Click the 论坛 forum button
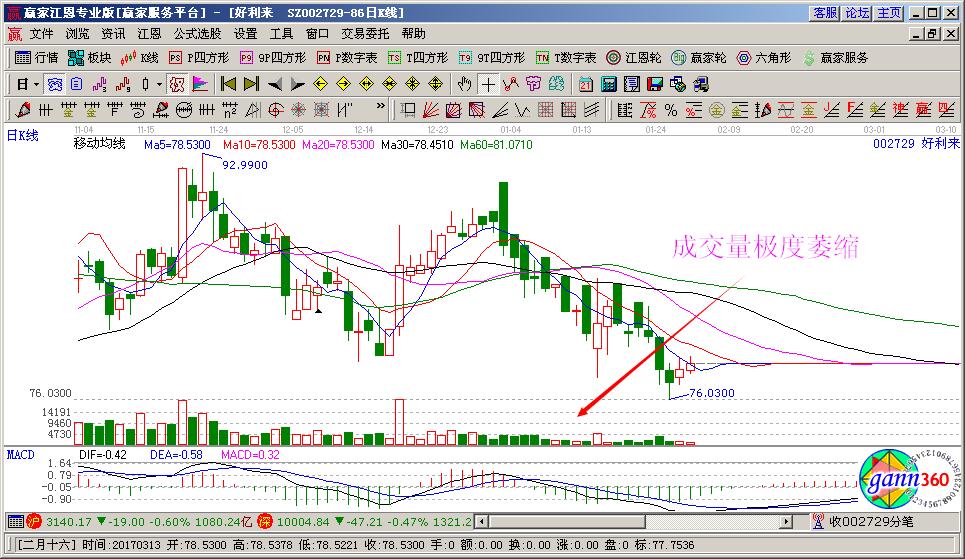Viewport: 965px width, 559px height. click(857, 13)
